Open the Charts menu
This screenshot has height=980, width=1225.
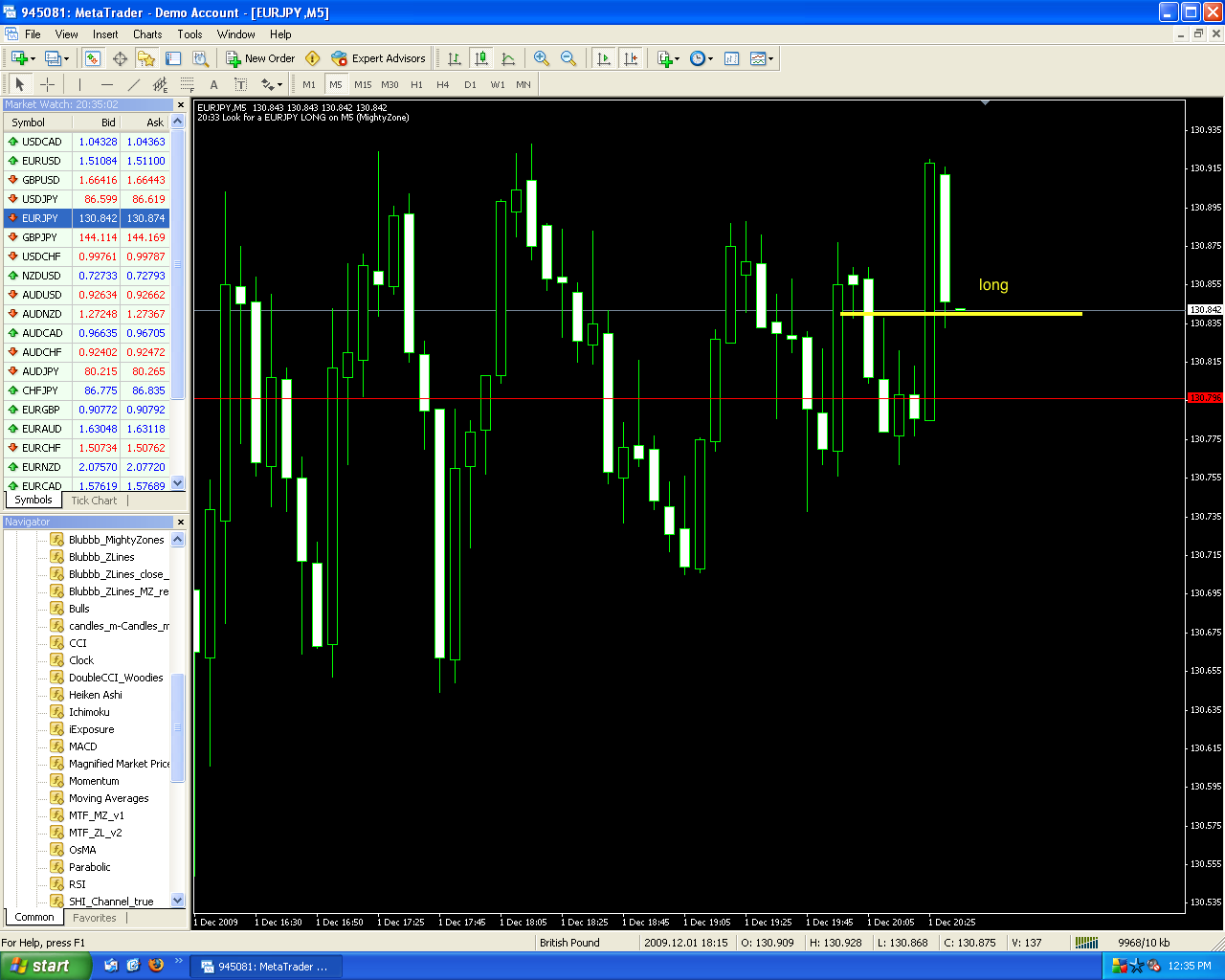pyautogui.click(x=147, y=34)
